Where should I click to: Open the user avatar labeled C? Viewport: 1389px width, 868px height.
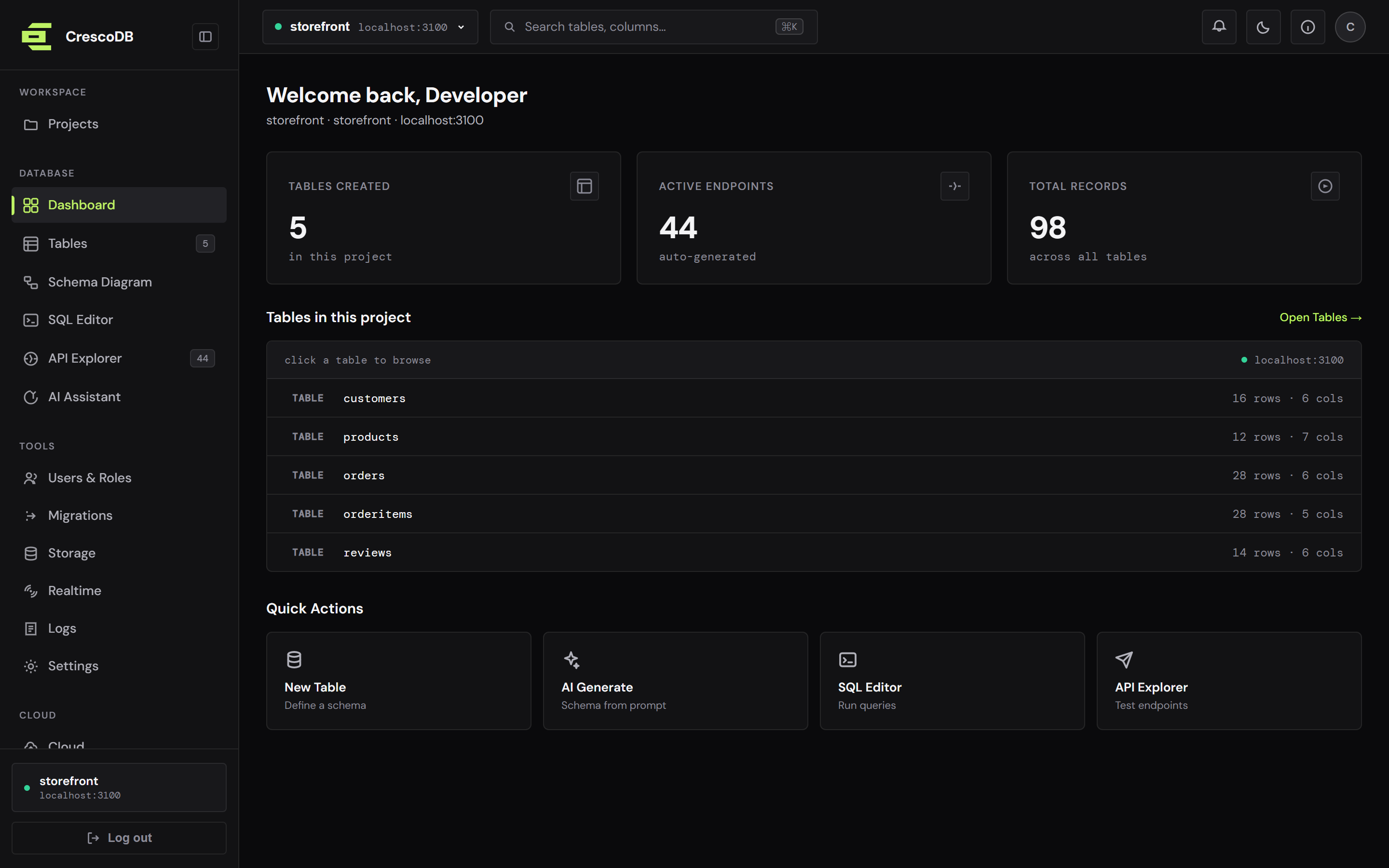[x=1350, y=27]
